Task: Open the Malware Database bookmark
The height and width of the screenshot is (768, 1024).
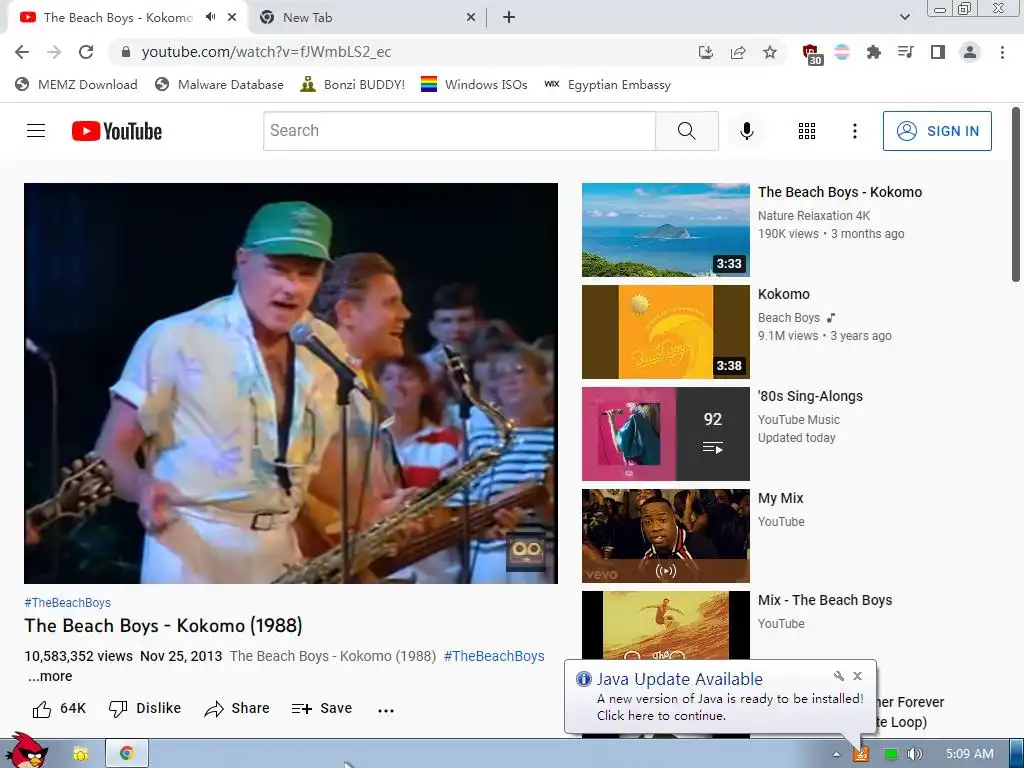Action: [219, 85]
